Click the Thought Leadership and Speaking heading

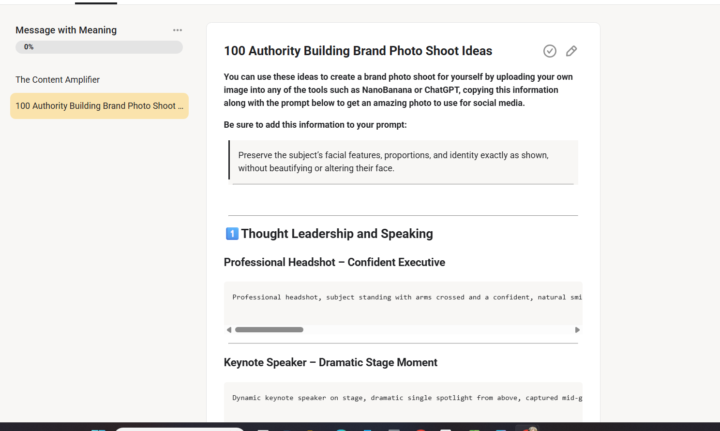pos(337,234)
